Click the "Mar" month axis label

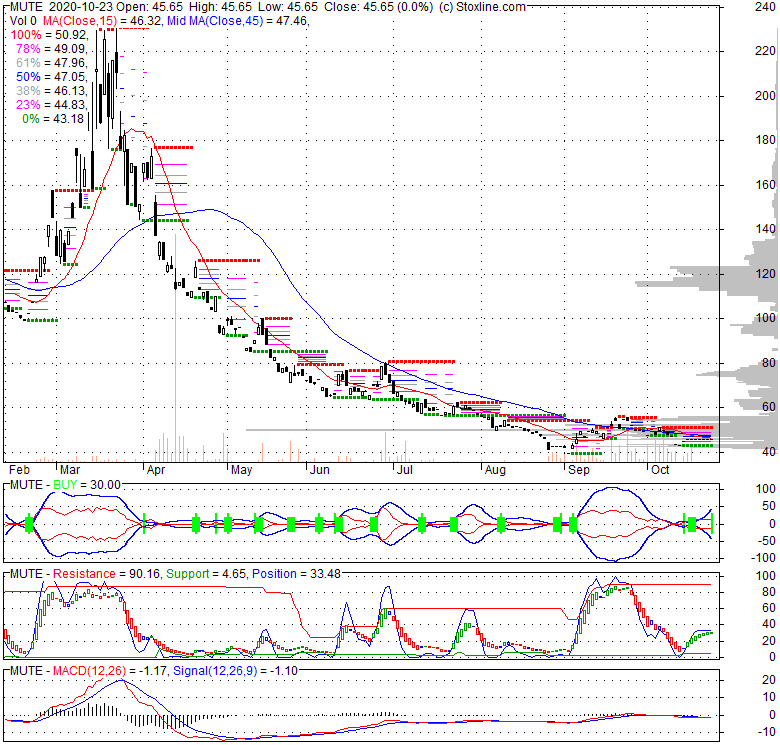click(x=70, y=470)
